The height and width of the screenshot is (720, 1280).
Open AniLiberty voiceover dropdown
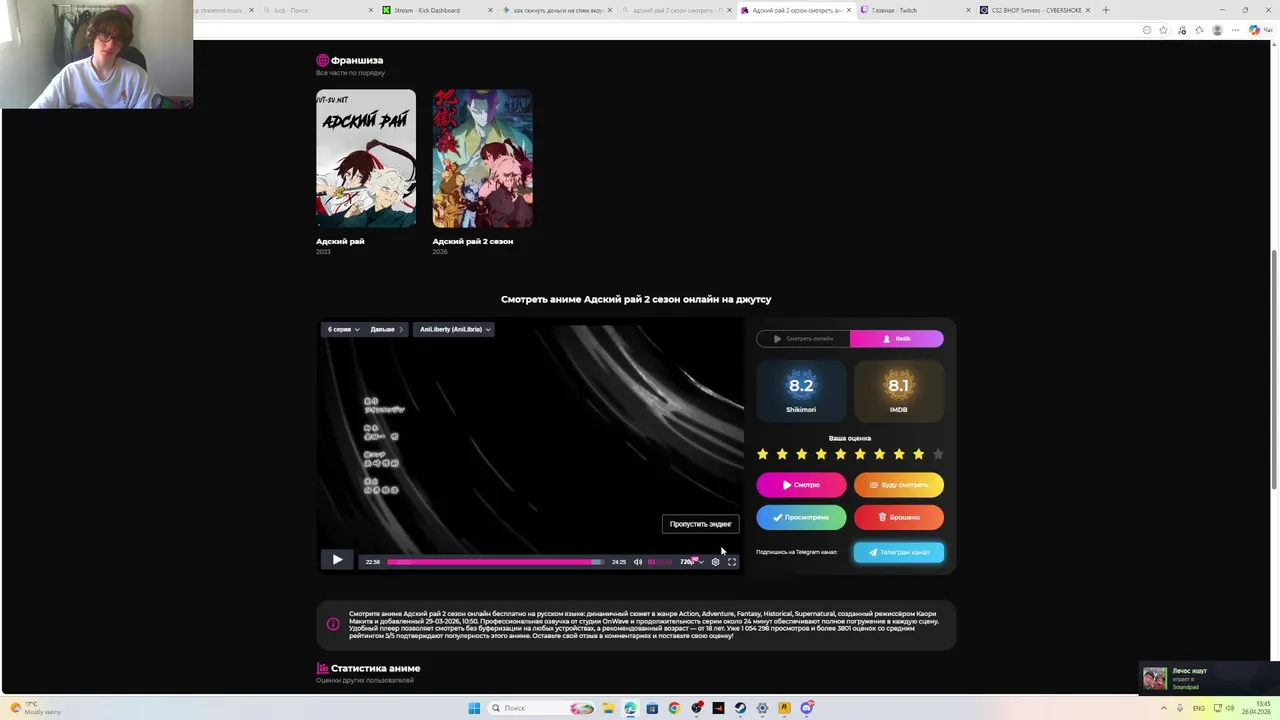coord(455,329)
